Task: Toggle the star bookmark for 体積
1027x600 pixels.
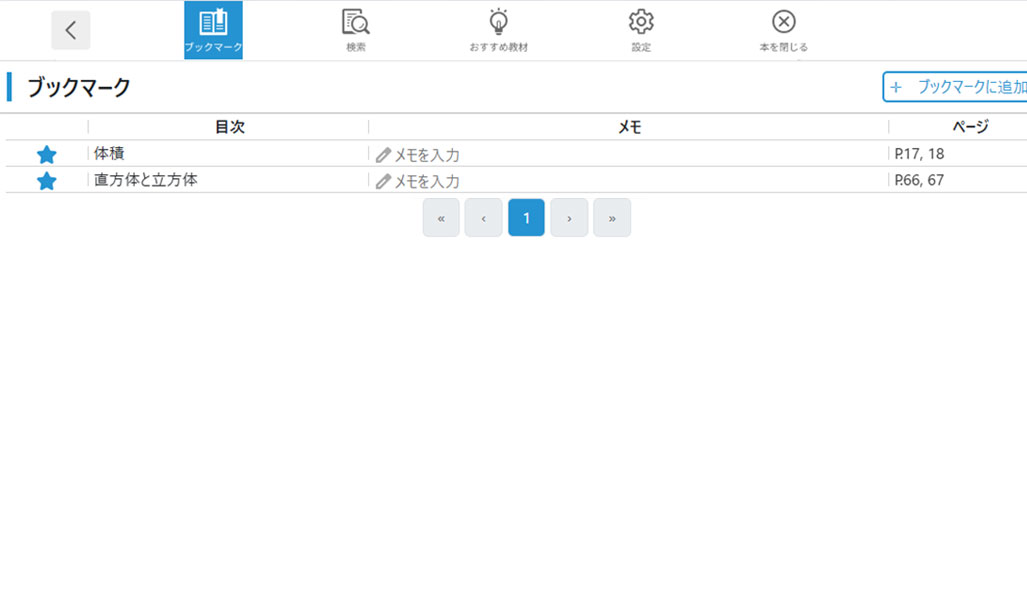Action: [x=46, y=155]
